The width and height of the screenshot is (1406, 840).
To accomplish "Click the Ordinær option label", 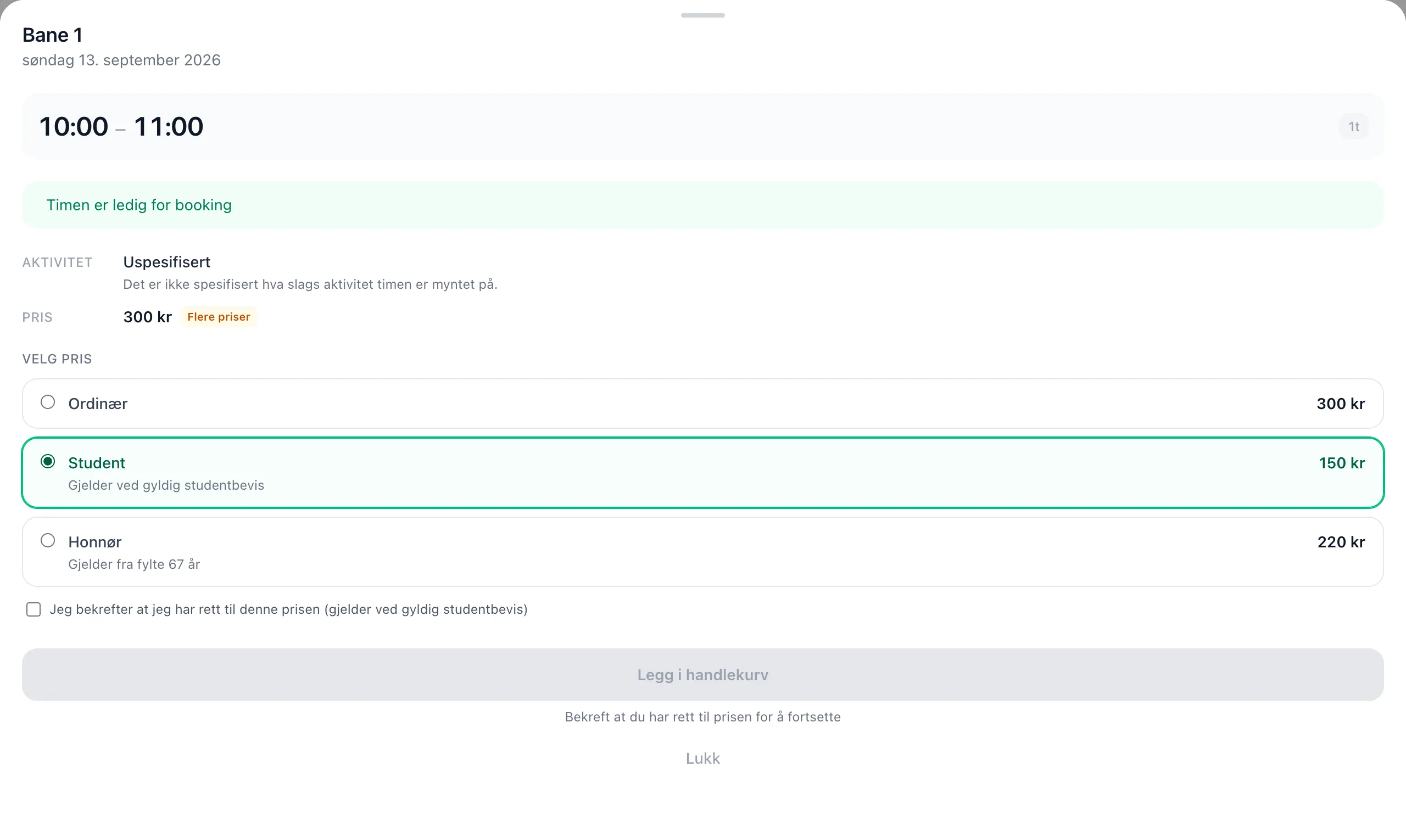I will [x=98, y=404].
